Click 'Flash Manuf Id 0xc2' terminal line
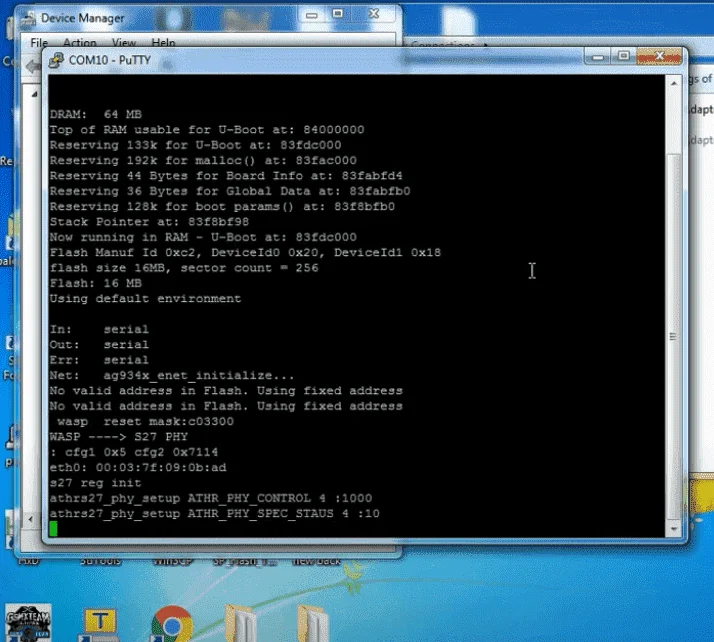 (245, 252)
